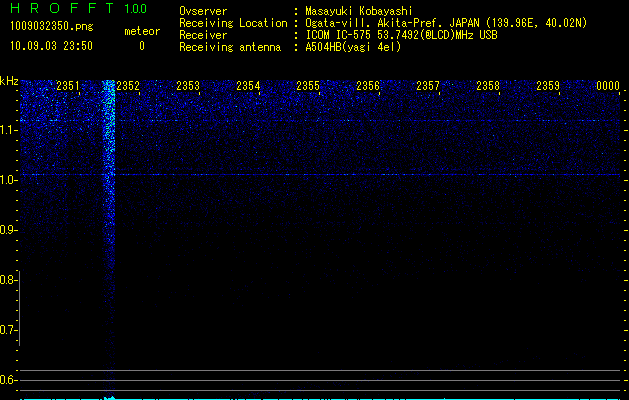
Task: Click the Receiving antenna label
Action: pos(230,47)
